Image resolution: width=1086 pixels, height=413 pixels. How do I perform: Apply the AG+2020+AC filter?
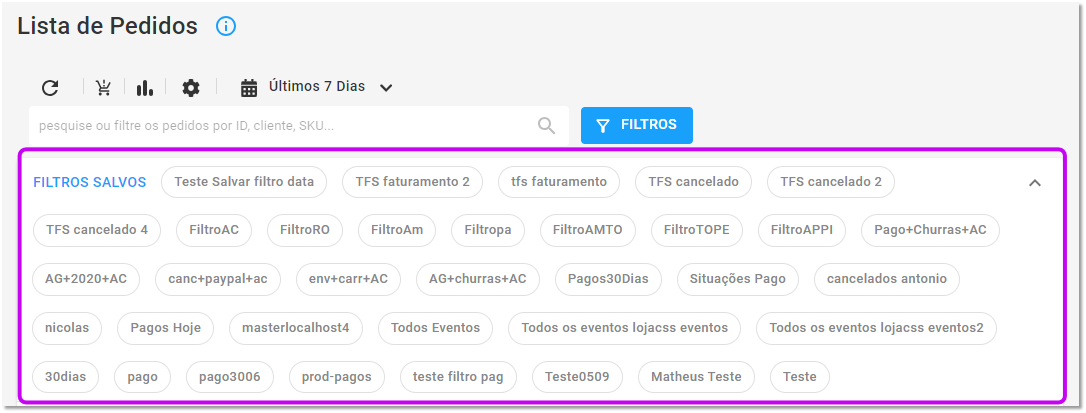click(86, 279)
